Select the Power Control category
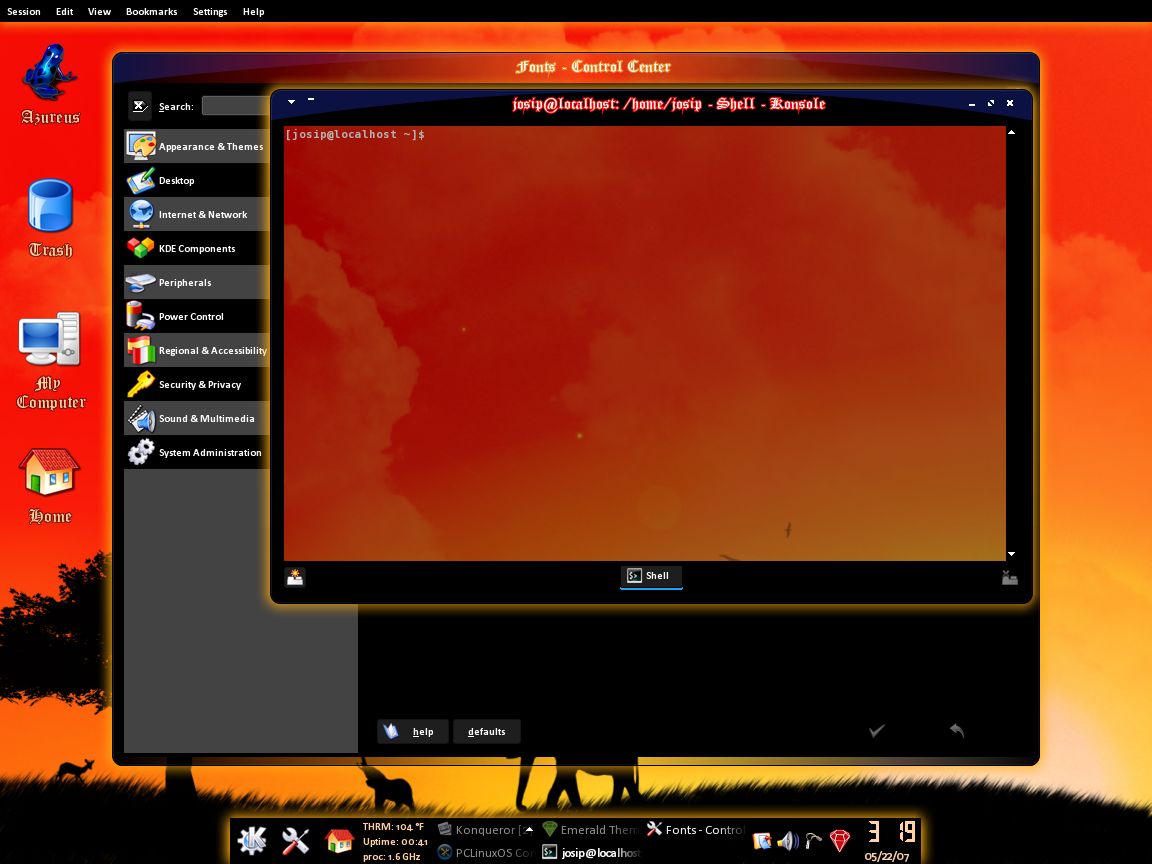1152x864 pixels. point(197,317)
